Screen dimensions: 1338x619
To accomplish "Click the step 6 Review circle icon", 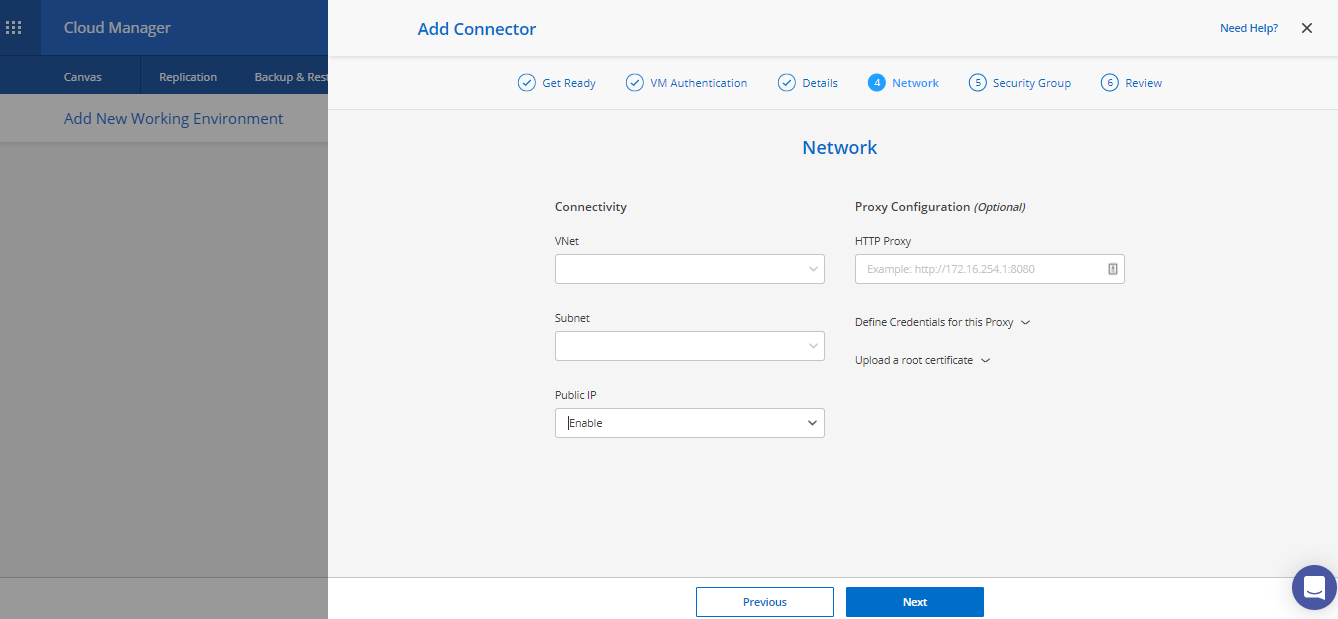I will click(x=1109, y=83).
